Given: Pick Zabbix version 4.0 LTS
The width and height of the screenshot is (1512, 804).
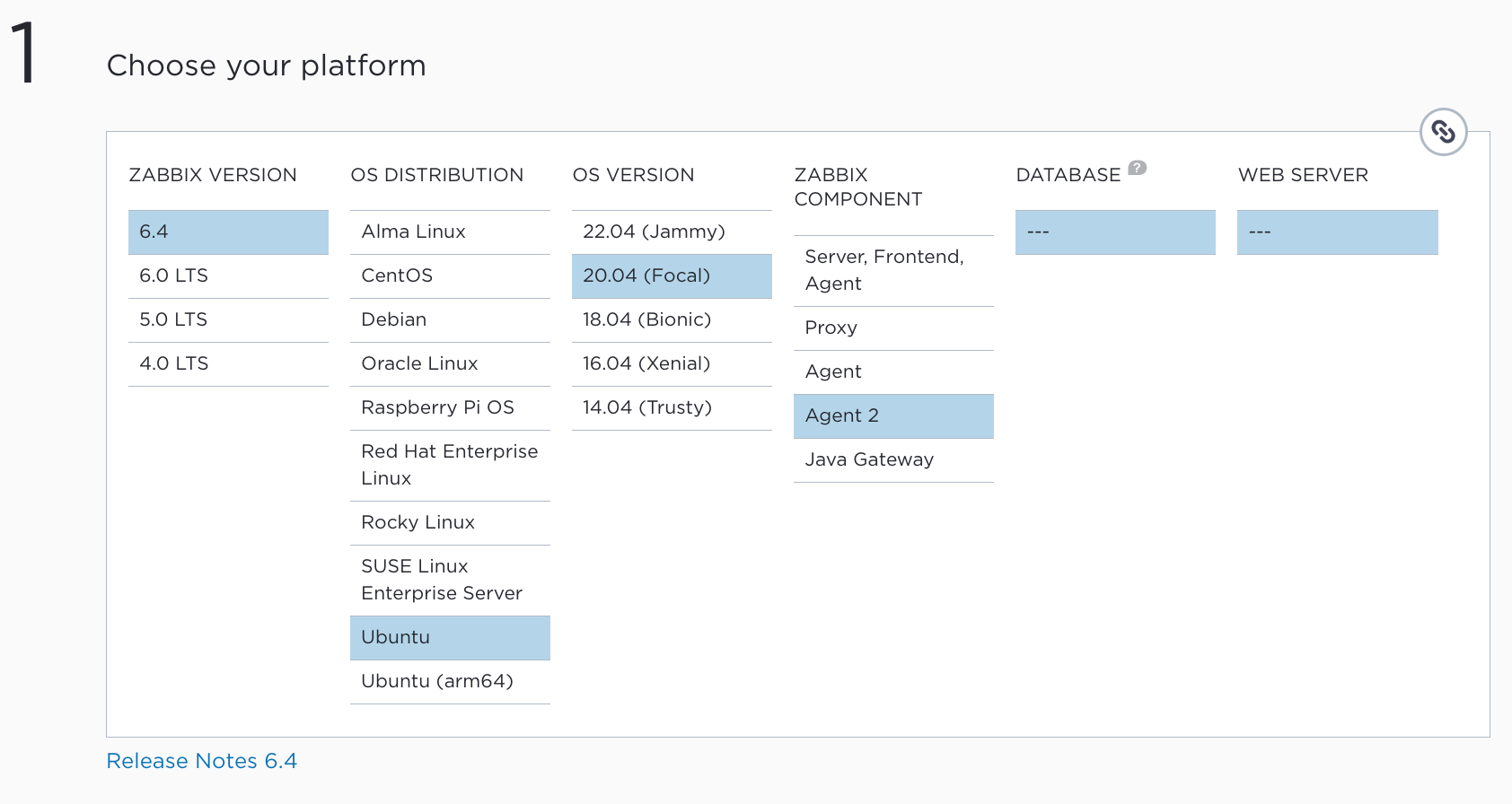Looking at the screenshot, I should [228, 363].
